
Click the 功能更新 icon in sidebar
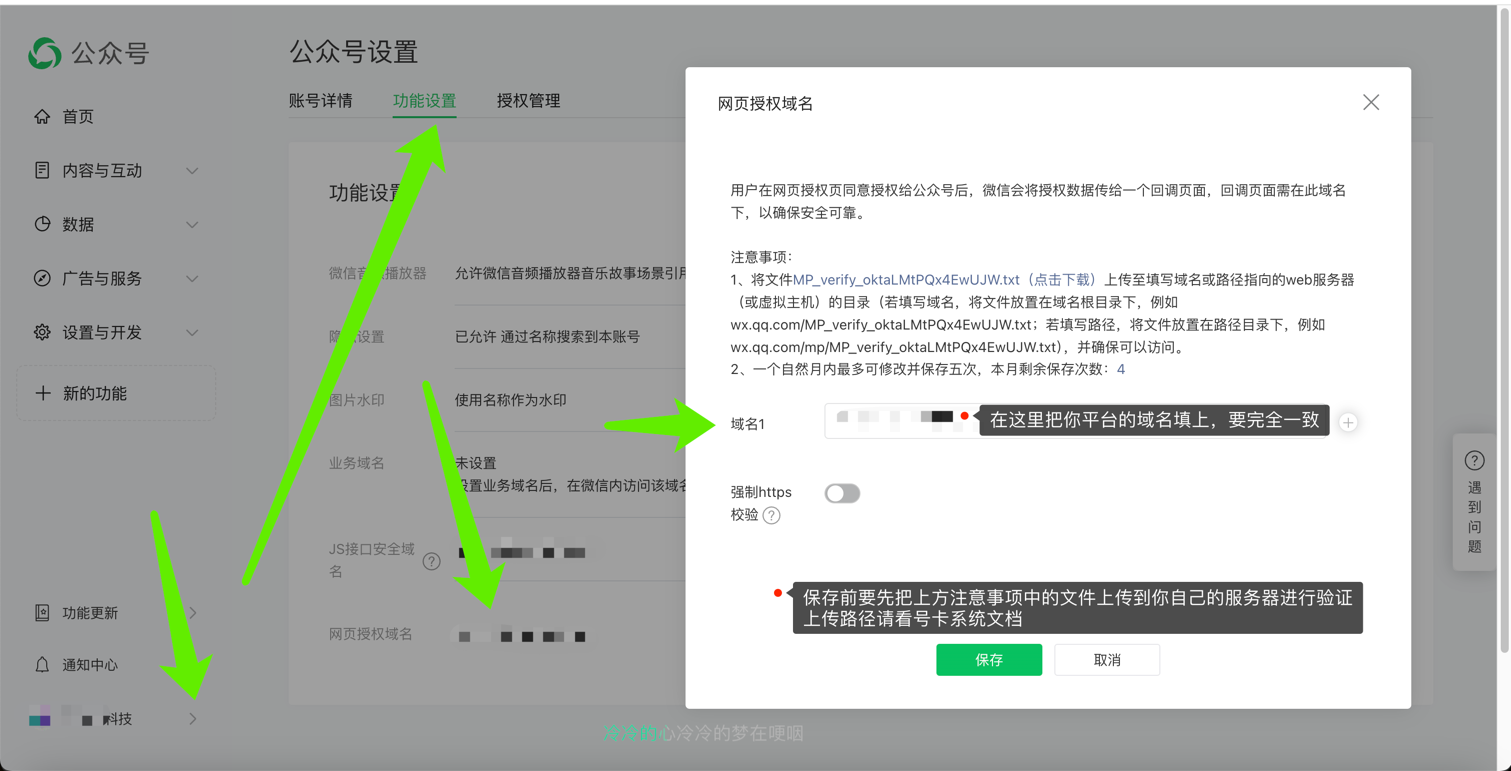[42, 613]
